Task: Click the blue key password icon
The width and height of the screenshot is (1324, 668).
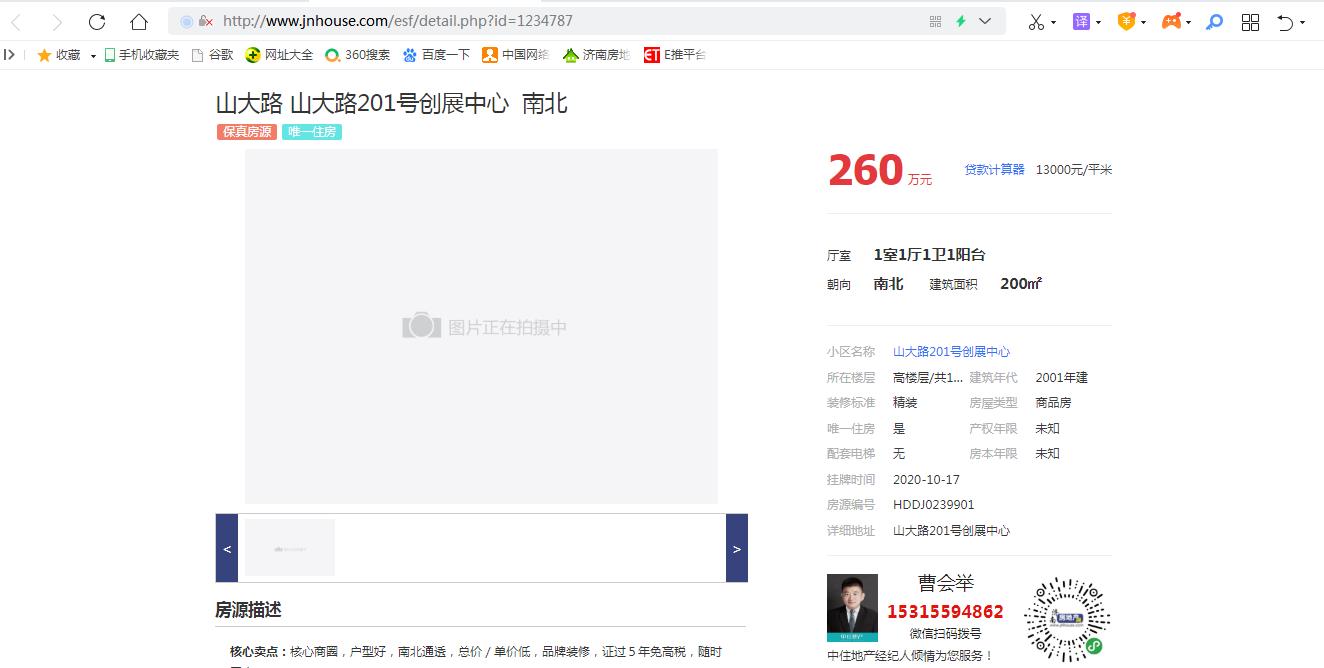Action: [x=1215, y=22]
